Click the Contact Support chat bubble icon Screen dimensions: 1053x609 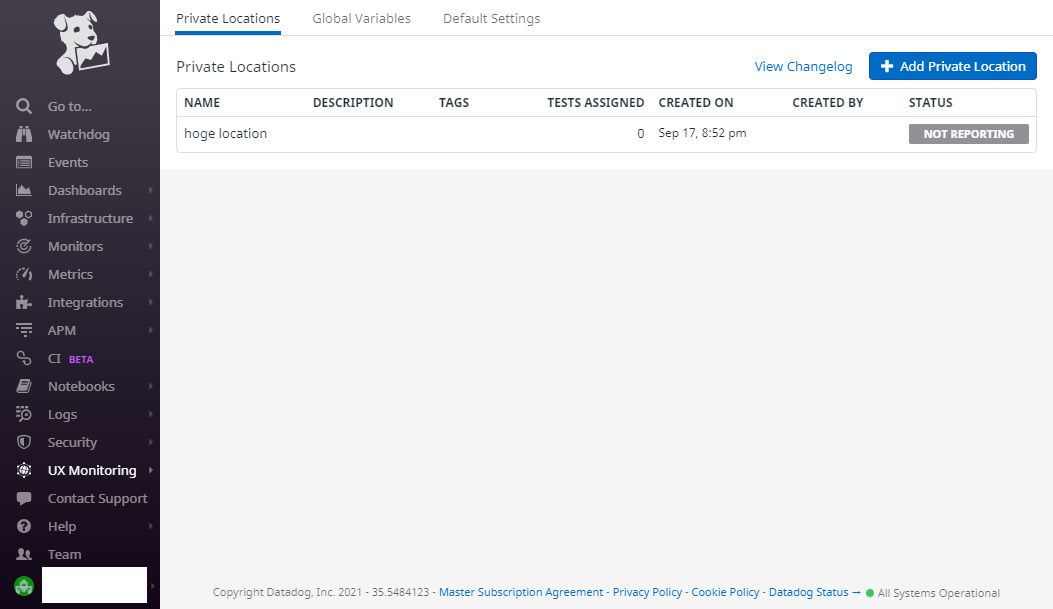pos(24,498)
